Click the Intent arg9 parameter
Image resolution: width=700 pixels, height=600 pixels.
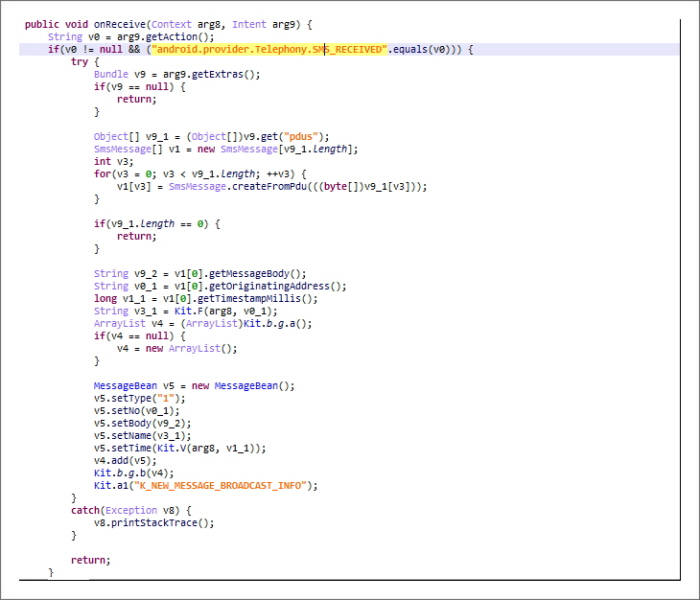pyautogui.click(x=263, y=25)
